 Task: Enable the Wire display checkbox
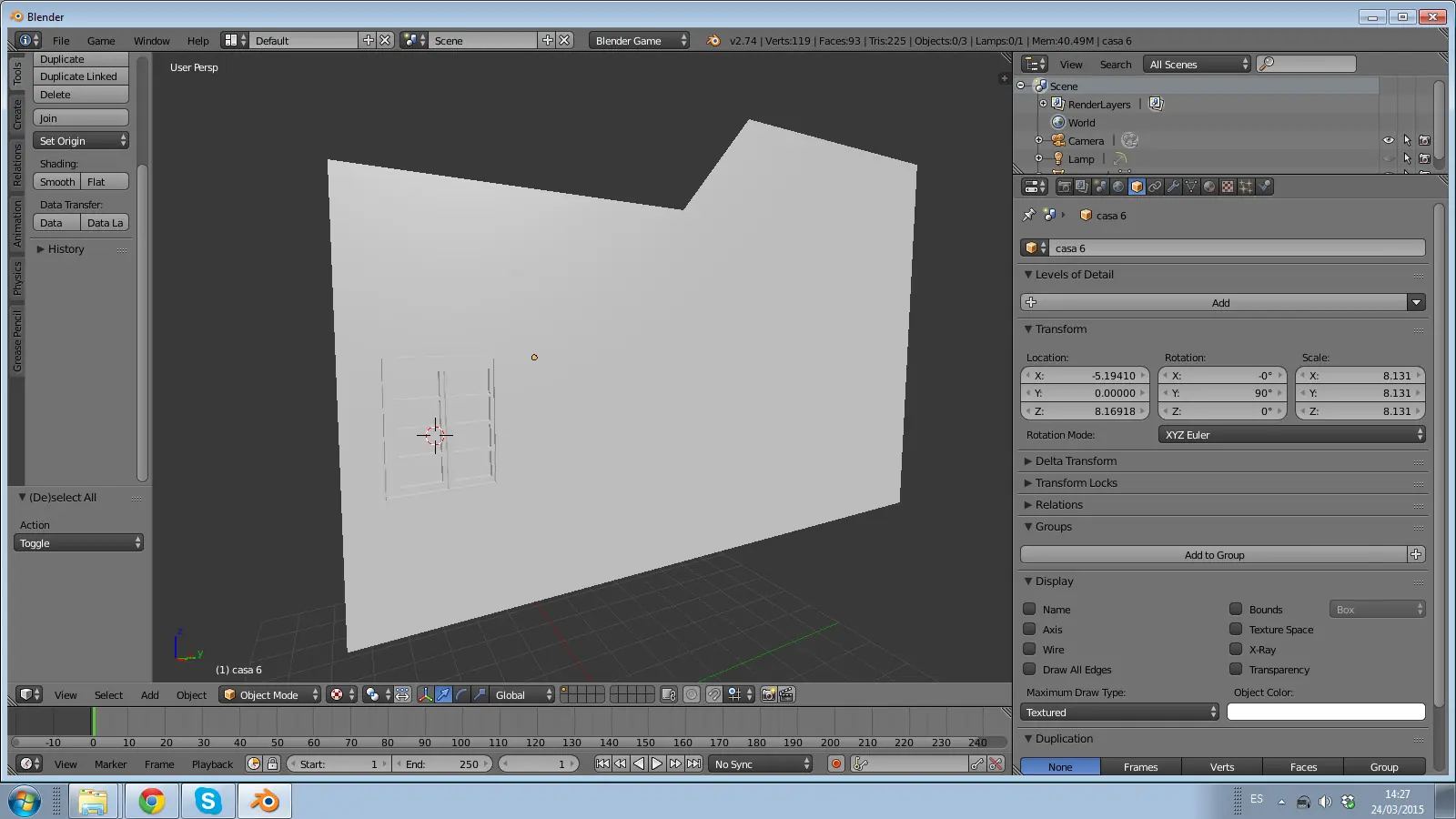[x=1029, y=649]
